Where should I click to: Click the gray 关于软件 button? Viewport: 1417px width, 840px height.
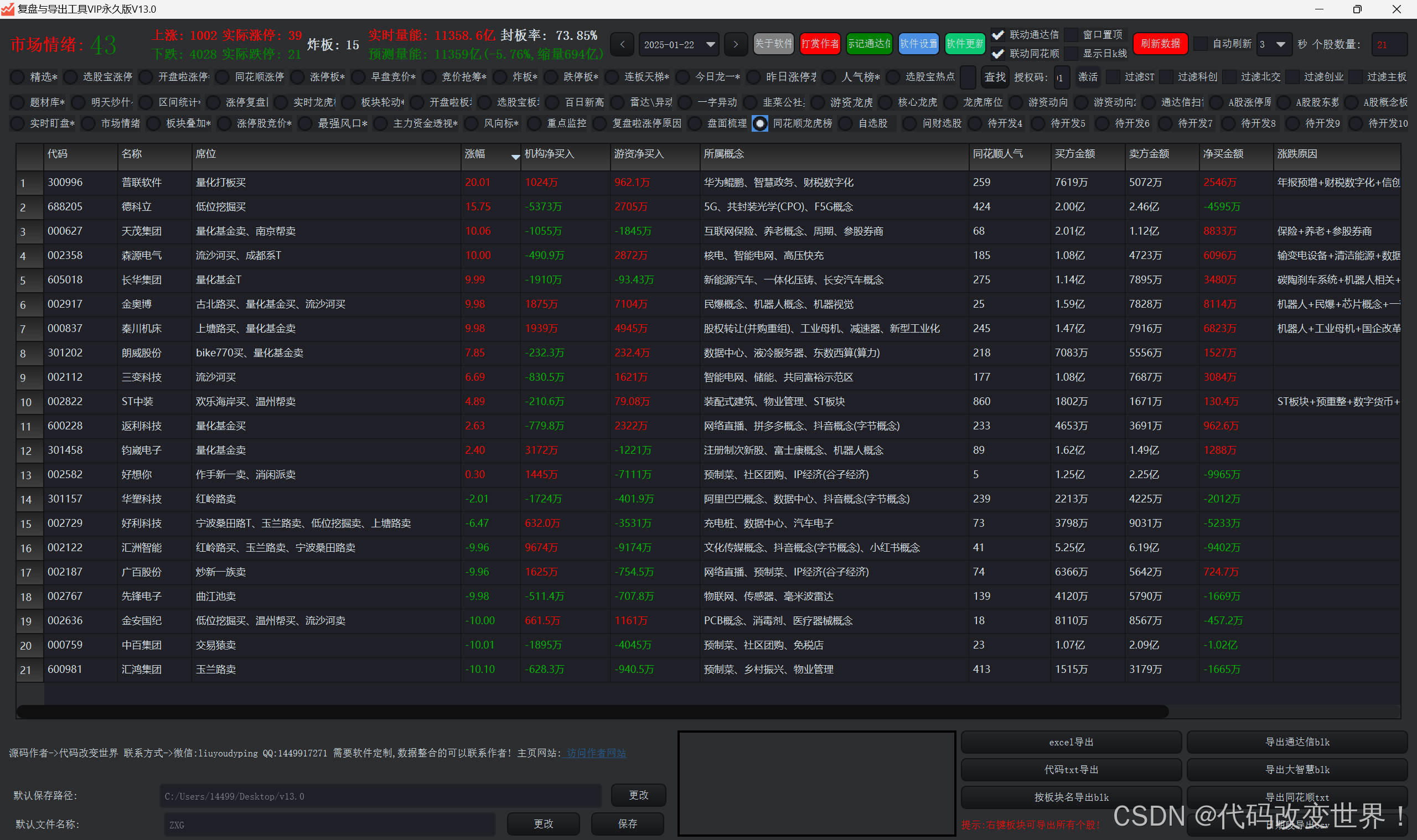pos(773,44)
